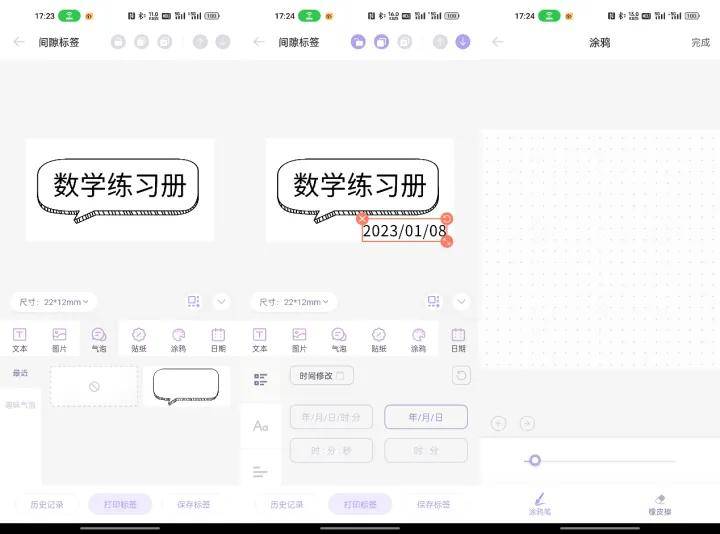Tap 文本 text tool in middle screen
This screenshot has width=720, height=534.
pyautogui.click(x=259, y=340)
